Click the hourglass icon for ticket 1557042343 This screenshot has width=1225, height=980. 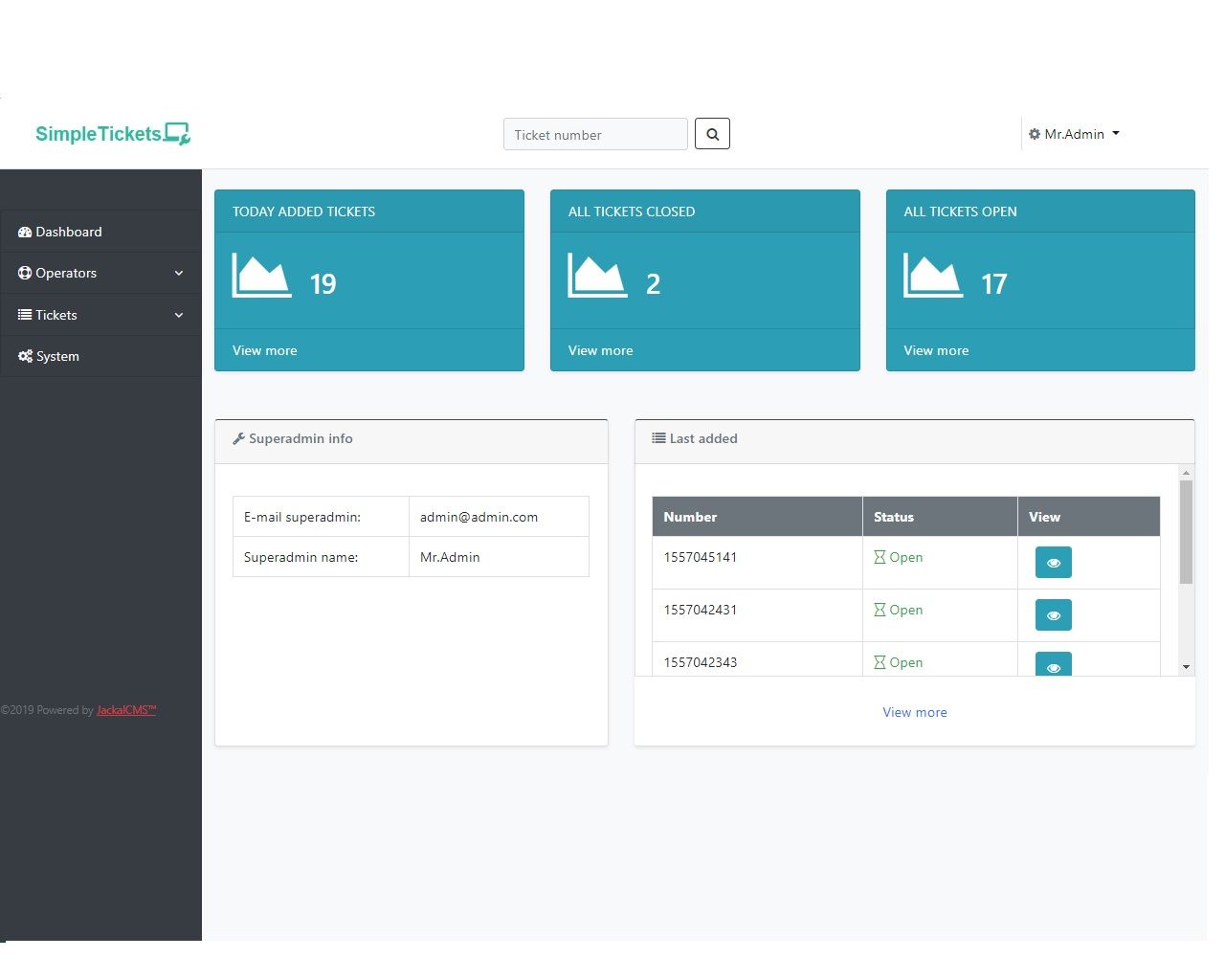[x=880, y=662]
